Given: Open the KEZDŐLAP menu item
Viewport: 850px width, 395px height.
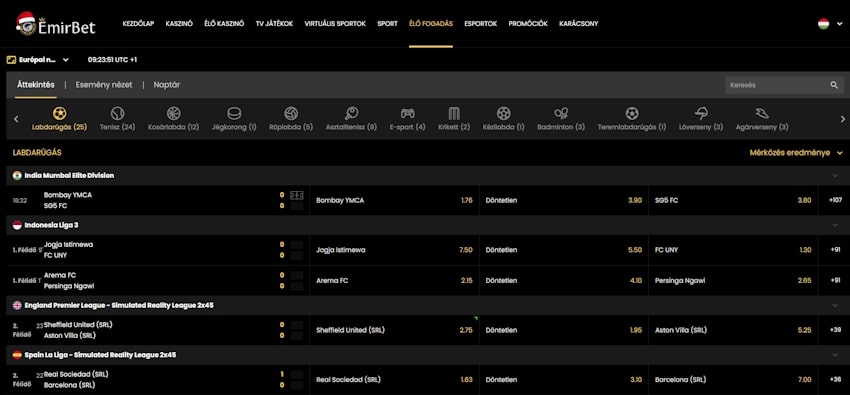Looking at the screenshot, I should pyautogui.click(x=138, y=24).
